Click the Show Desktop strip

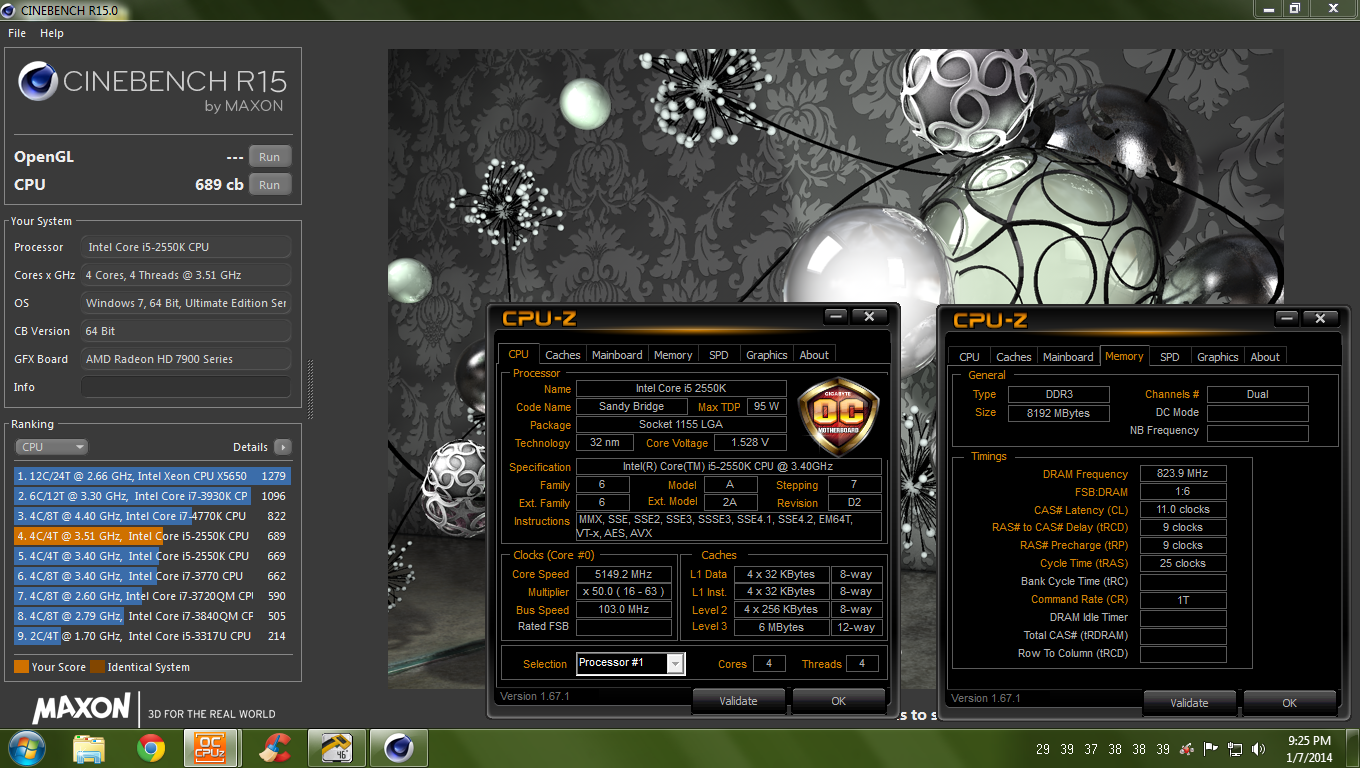point(1352,748)
